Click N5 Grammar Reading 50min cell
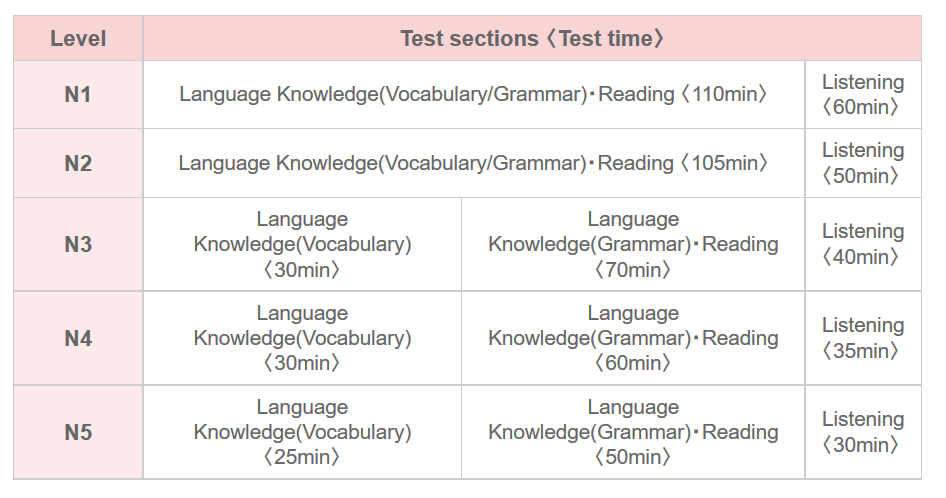Viewport: 946px width, 498px height. [632, 432]
